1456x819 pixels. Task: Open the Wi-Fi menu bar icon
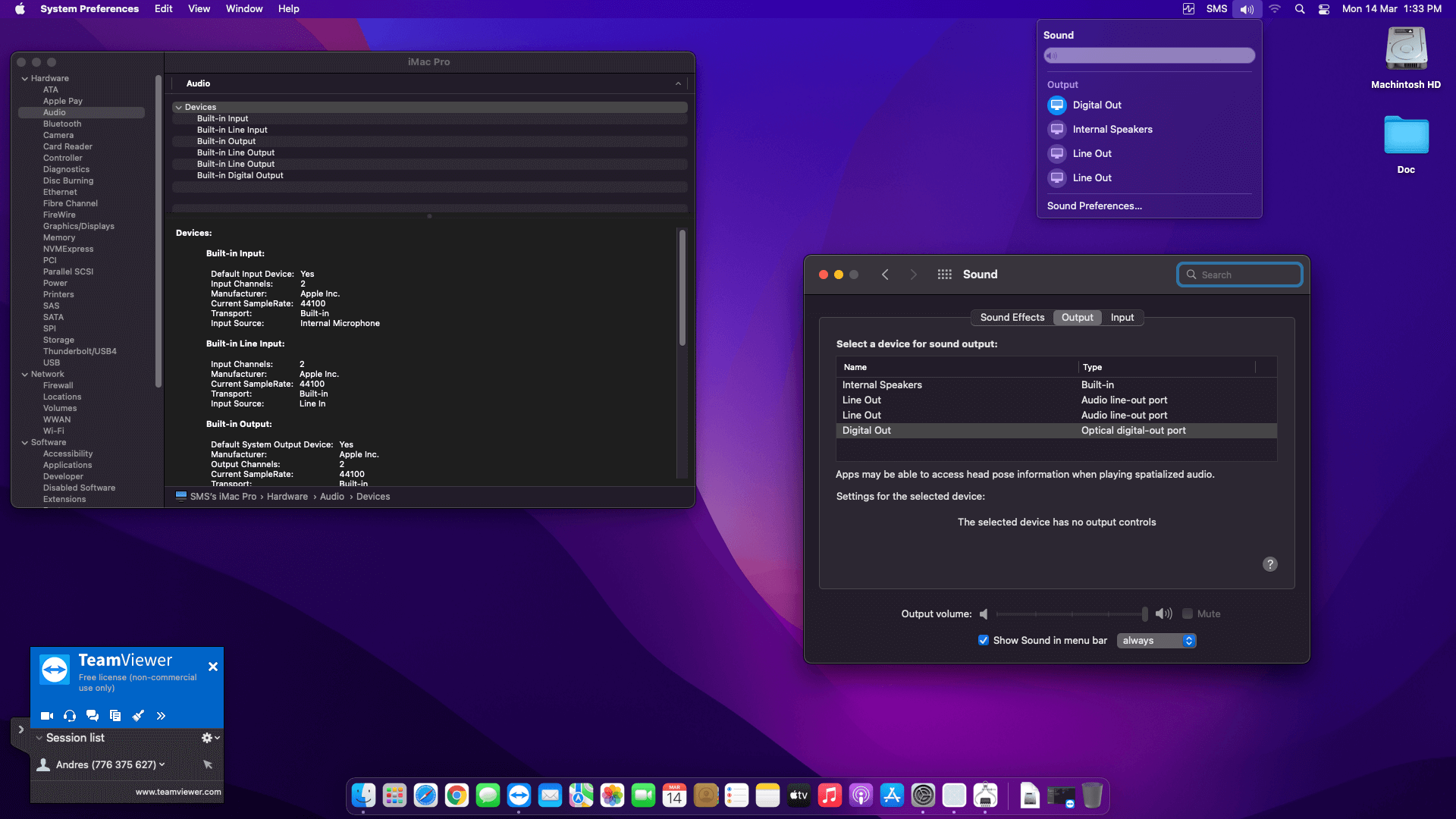coord(1275,9)
